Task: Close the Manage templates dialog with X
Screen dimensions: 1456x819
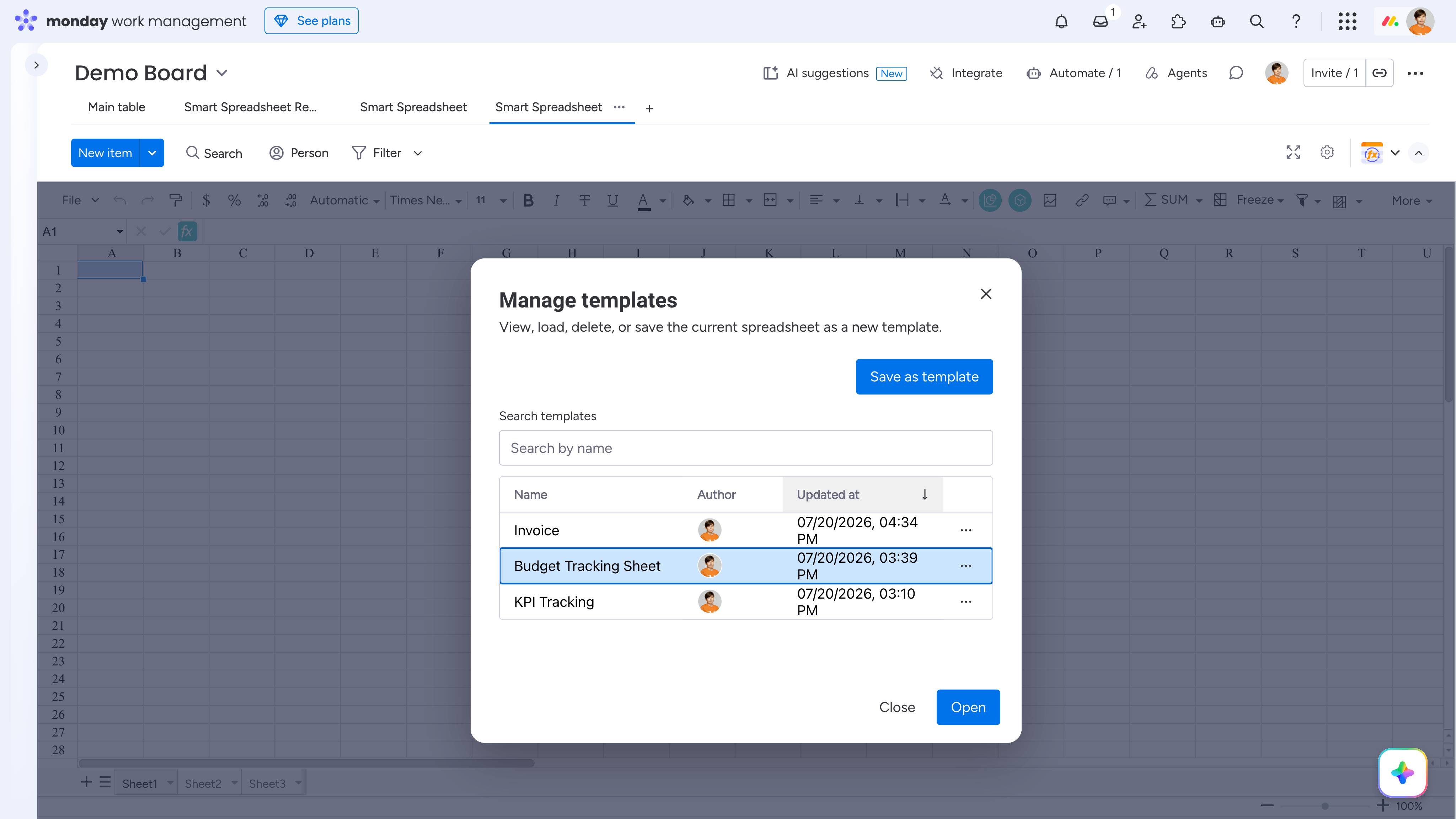Action: tap(986, 294)
